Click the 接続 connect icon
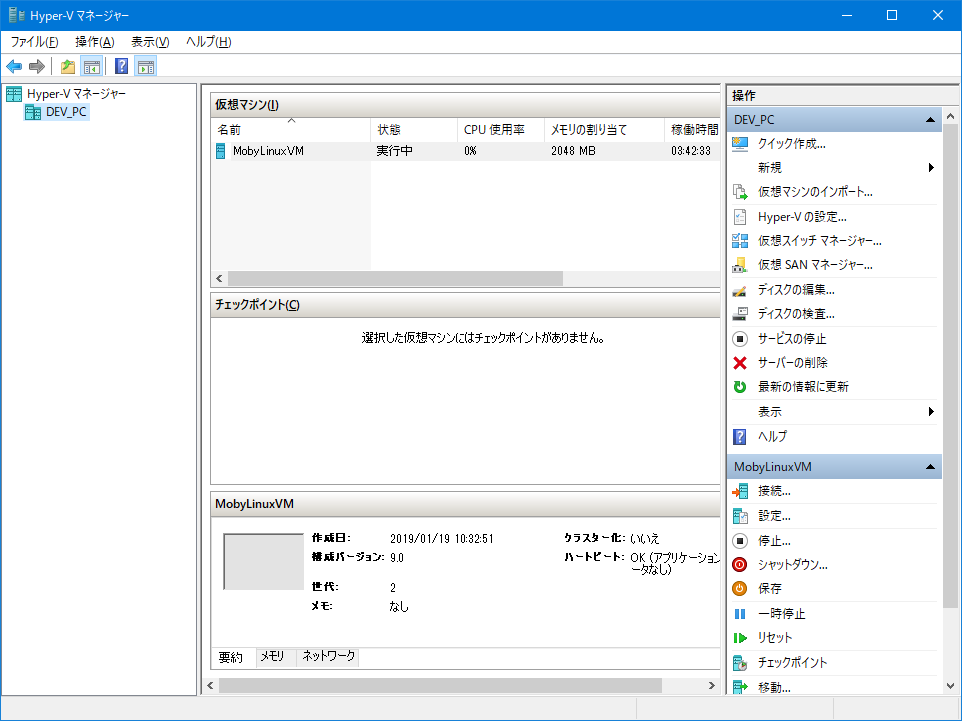The width and height of the screenshot is (962, 721). [x=740, y=491]
